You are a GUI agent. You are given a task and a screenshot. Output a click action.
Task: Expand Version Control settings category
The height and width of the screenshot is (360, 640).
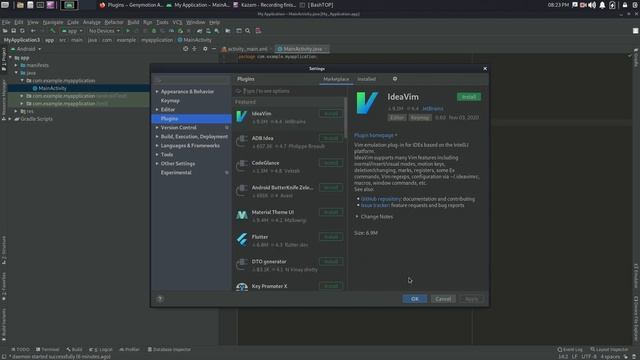157,127
